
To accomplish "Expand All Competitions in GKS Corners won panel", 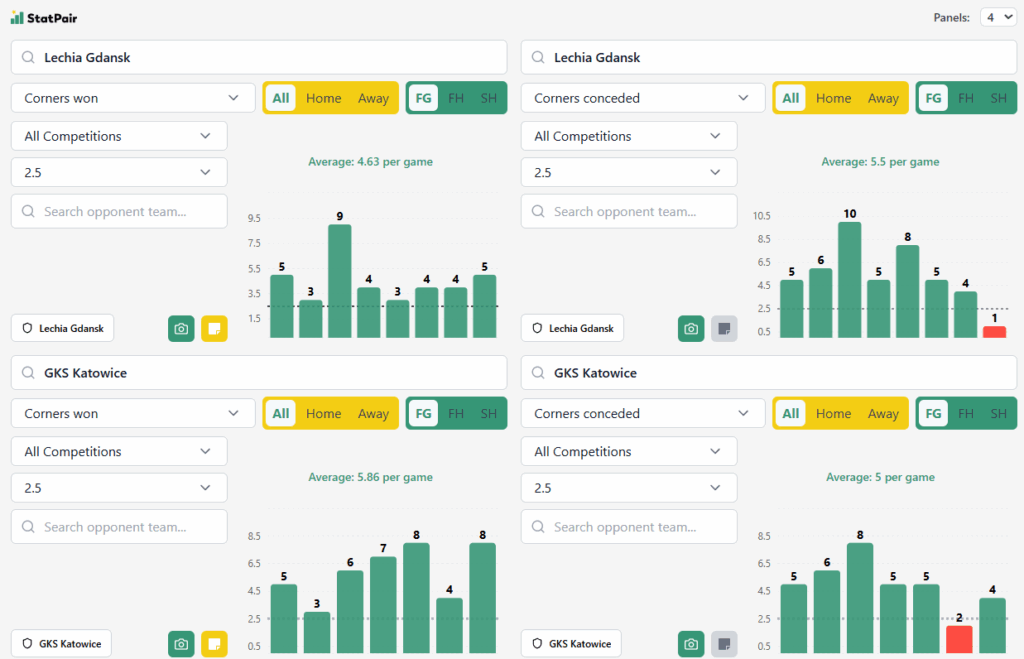I will [119, 451].
